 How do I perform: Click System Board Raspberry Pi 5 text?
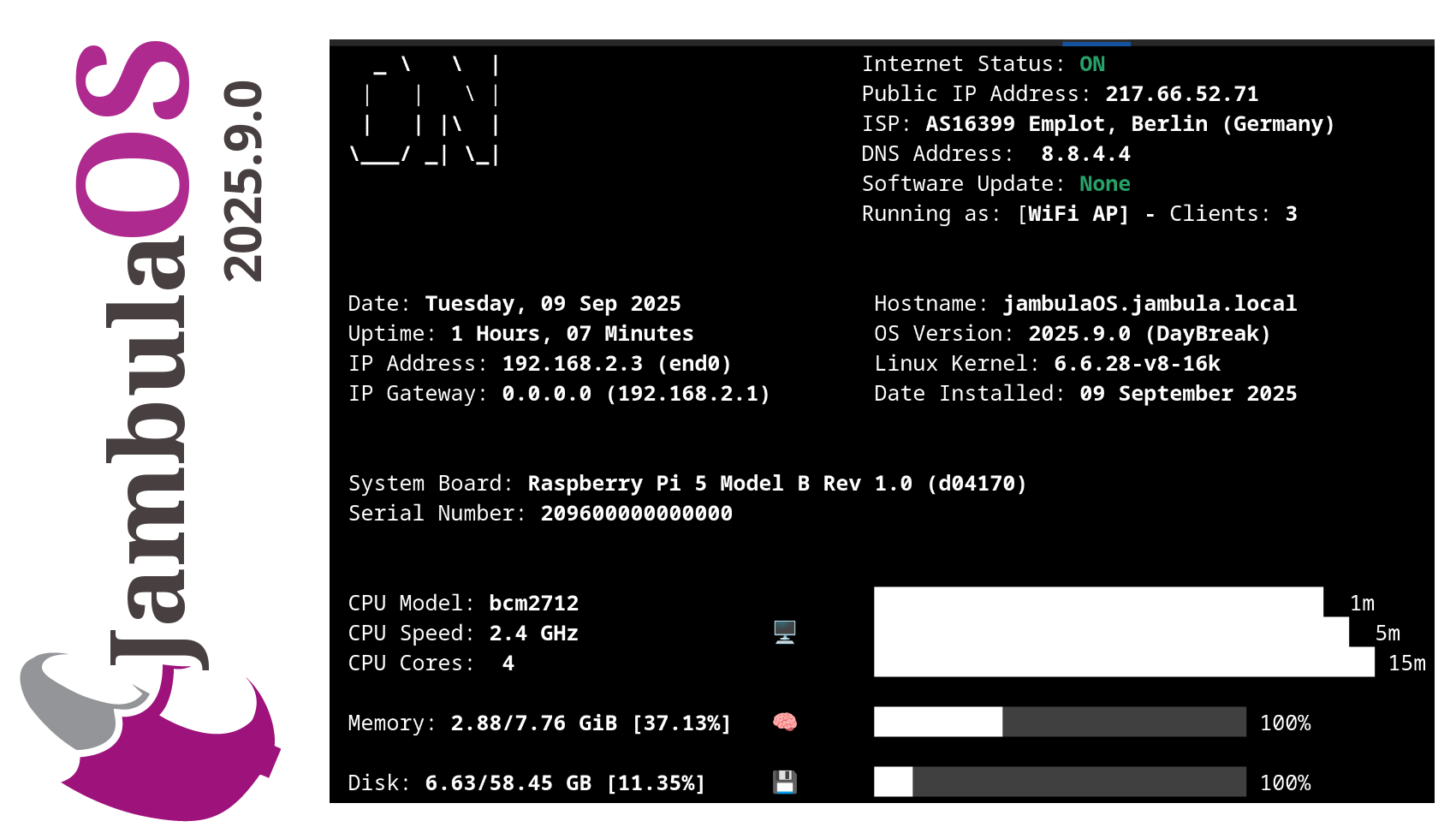pyautogui.click(x=777, y=484)
